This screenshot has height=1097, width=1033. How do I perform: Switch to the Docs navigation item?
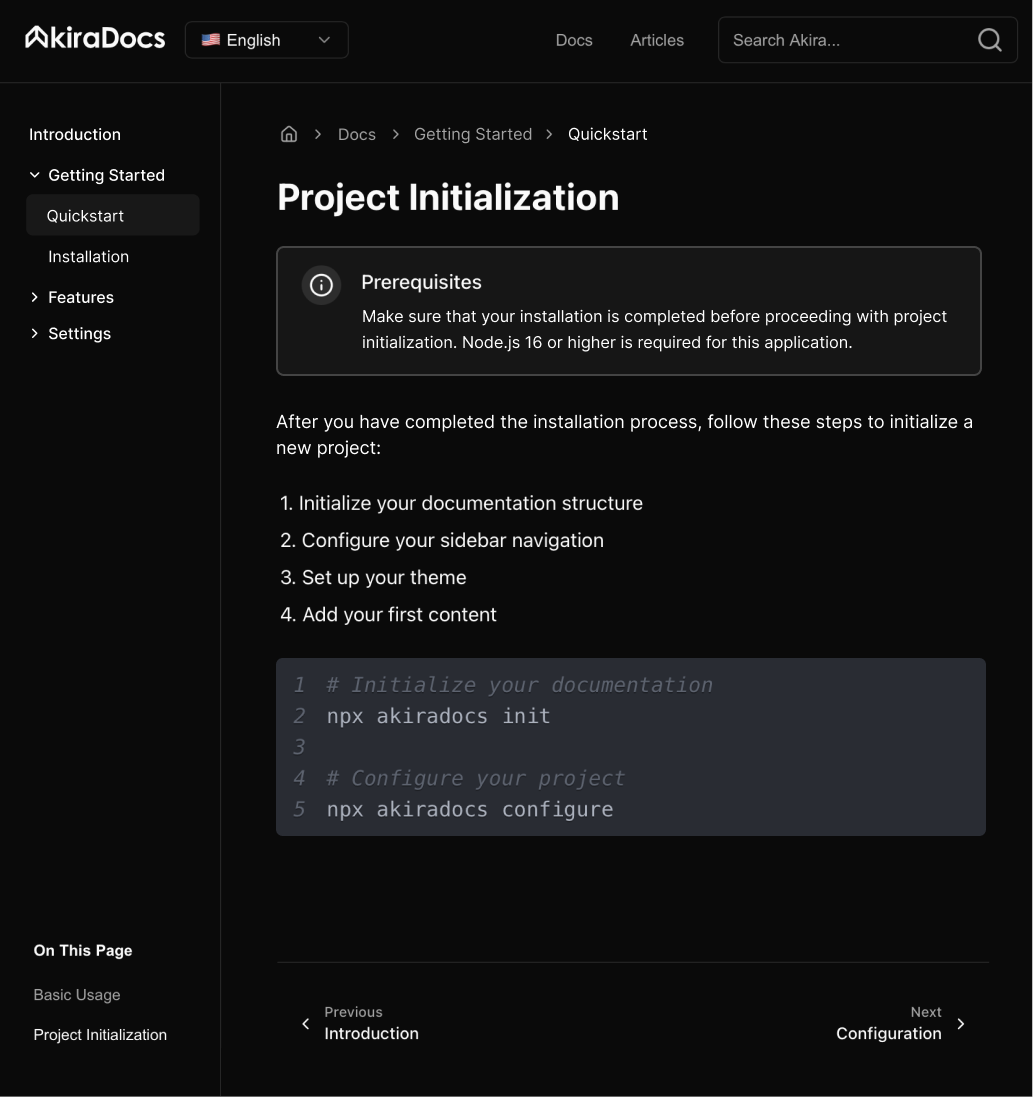574,40
